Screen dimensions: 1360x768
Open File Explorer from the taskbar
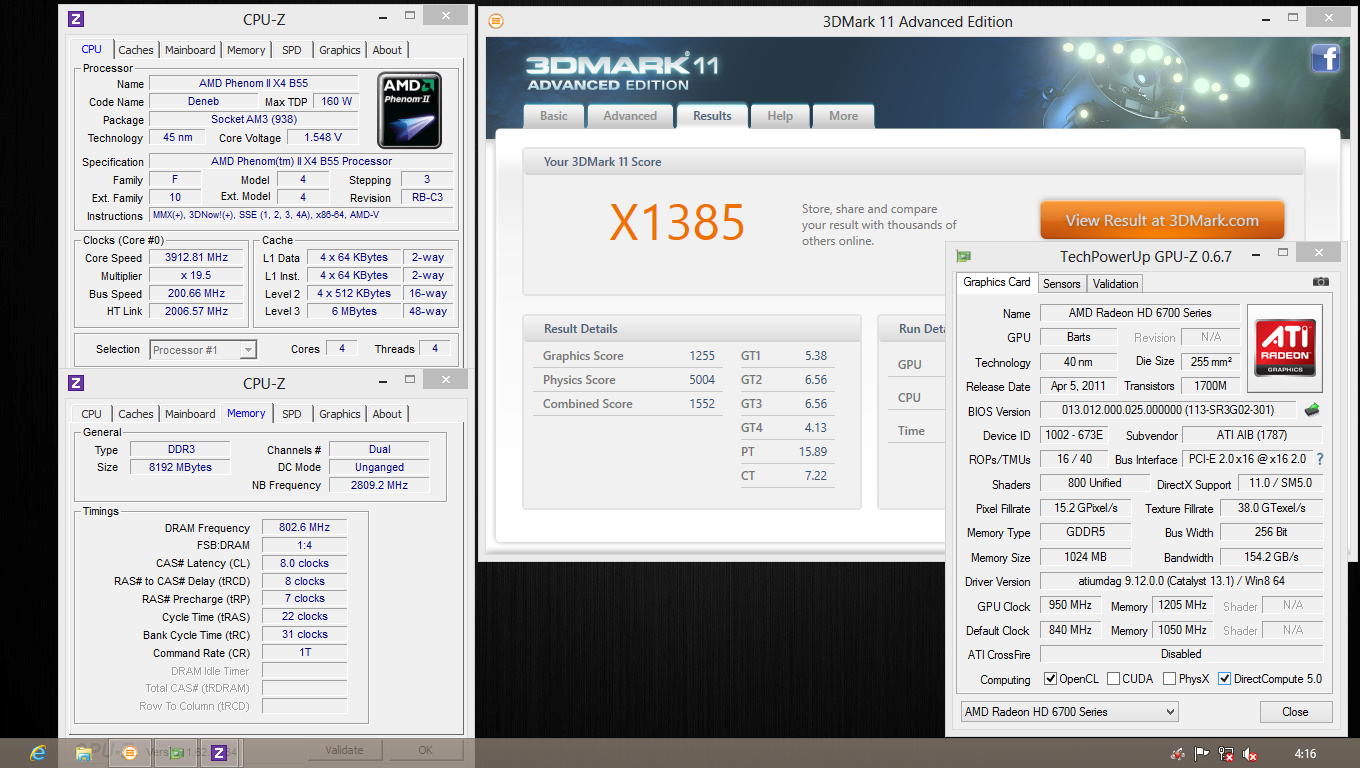[84, 753]
